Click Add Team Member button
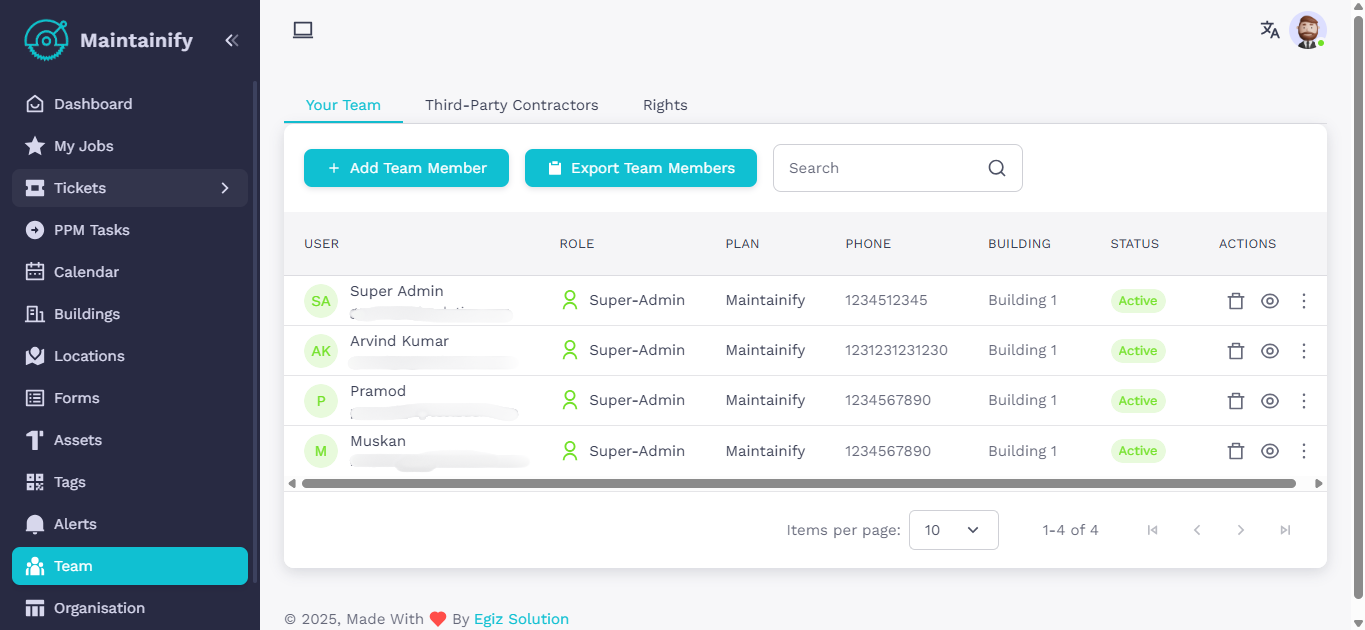The height and width of the screenshot is (630, 1365). click(406, 168)
